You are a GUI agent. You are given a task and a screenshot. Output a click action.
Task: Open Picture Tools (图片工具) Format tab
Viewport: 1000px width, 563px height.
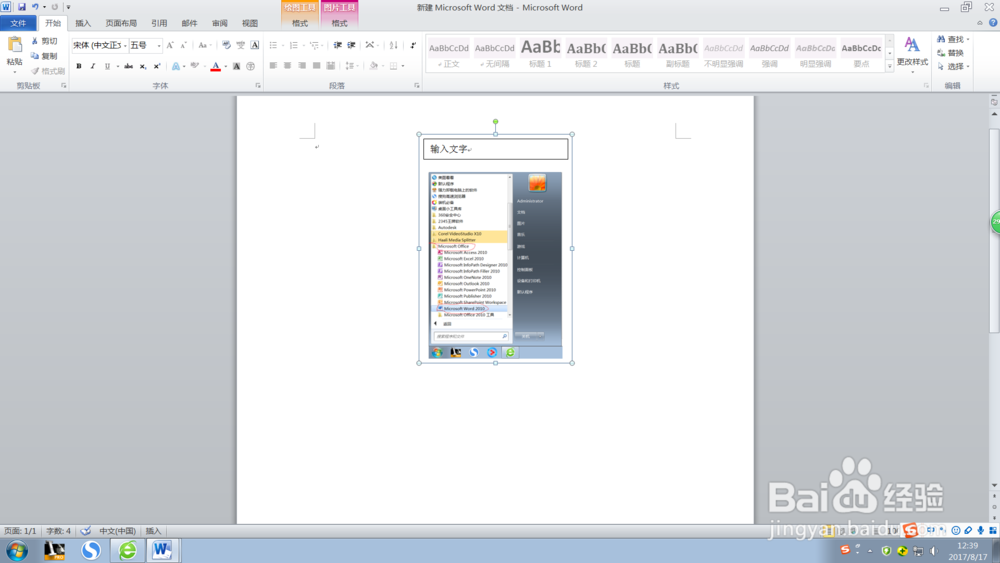click(x=339, y=23)
